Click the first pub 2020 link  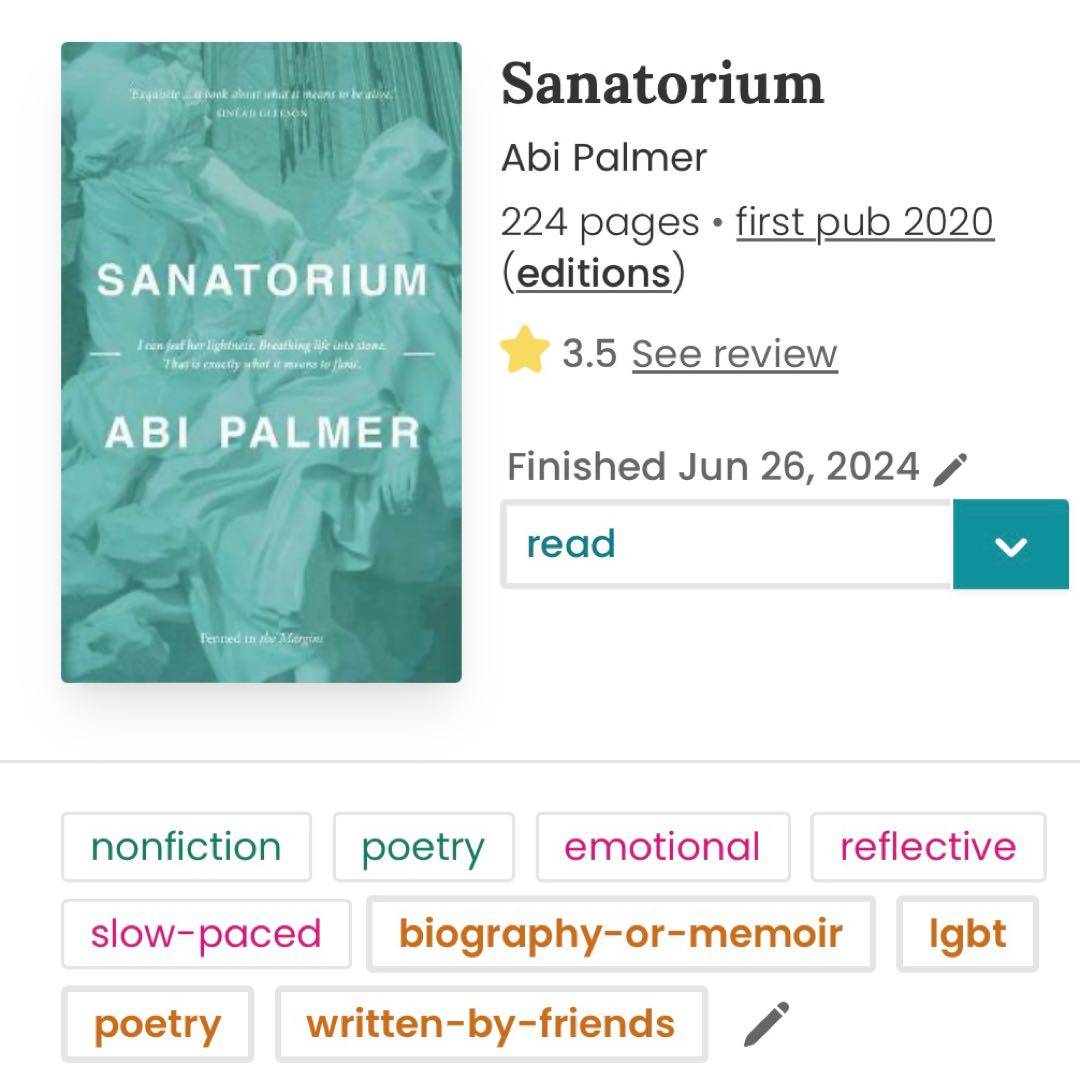864,222
